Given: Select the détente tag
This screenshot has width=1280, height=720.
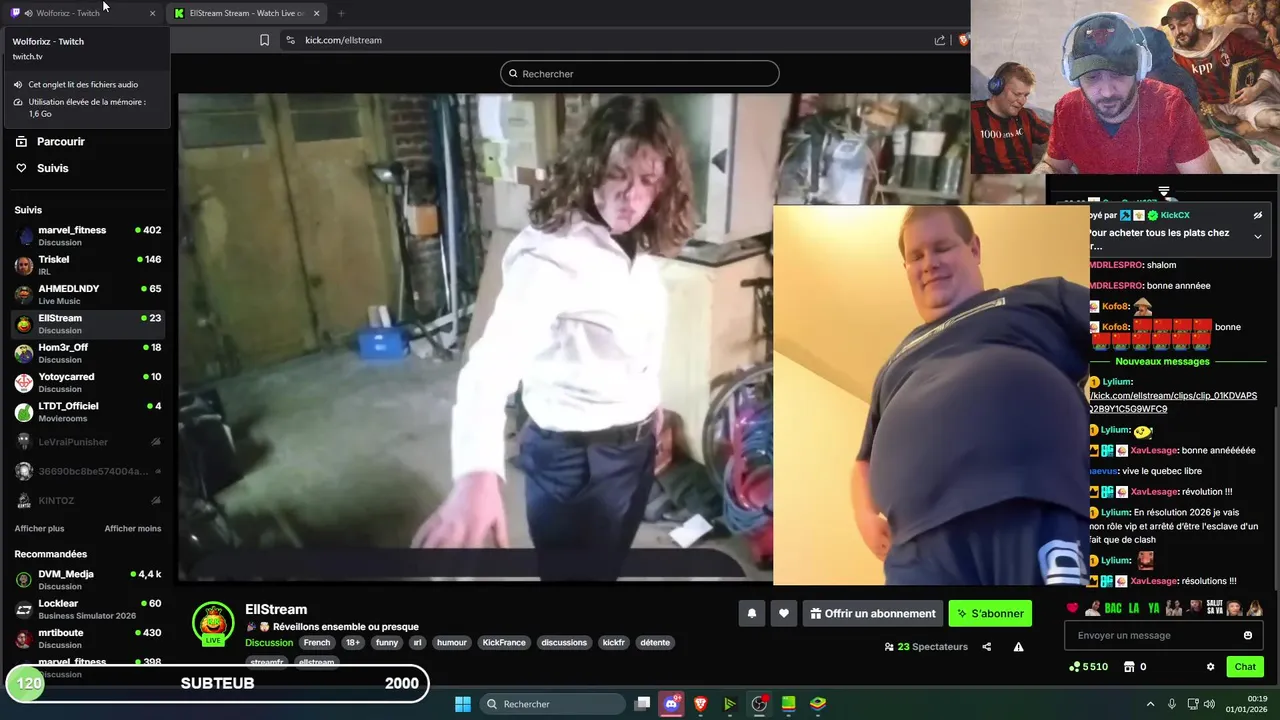Looking at the screenshot, I should [x=655, y=642].
